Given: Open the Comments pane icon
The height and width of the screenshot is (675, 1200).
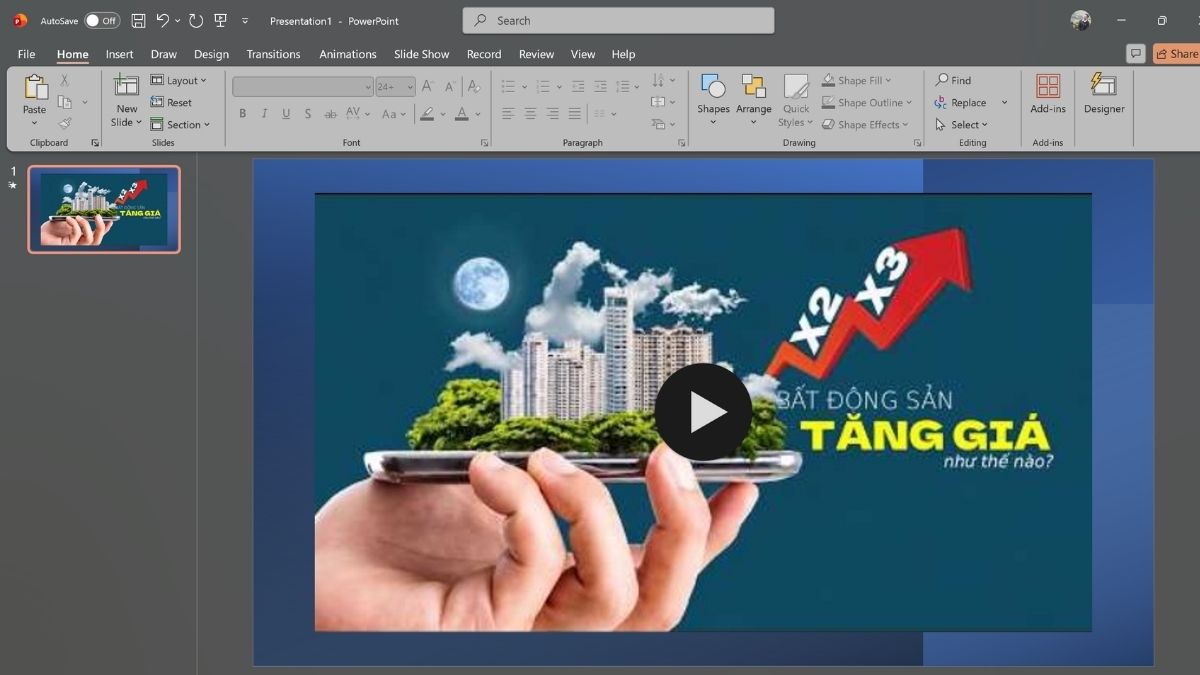Looking at the screenshot, I should (1135, 54).
